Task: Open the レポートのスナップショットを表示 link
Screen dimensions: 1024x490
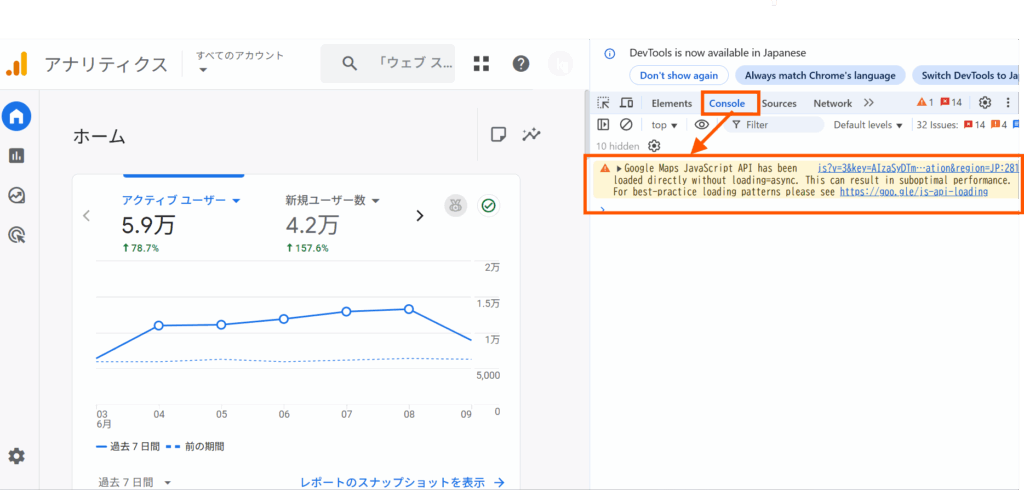Action: point(402,482)
